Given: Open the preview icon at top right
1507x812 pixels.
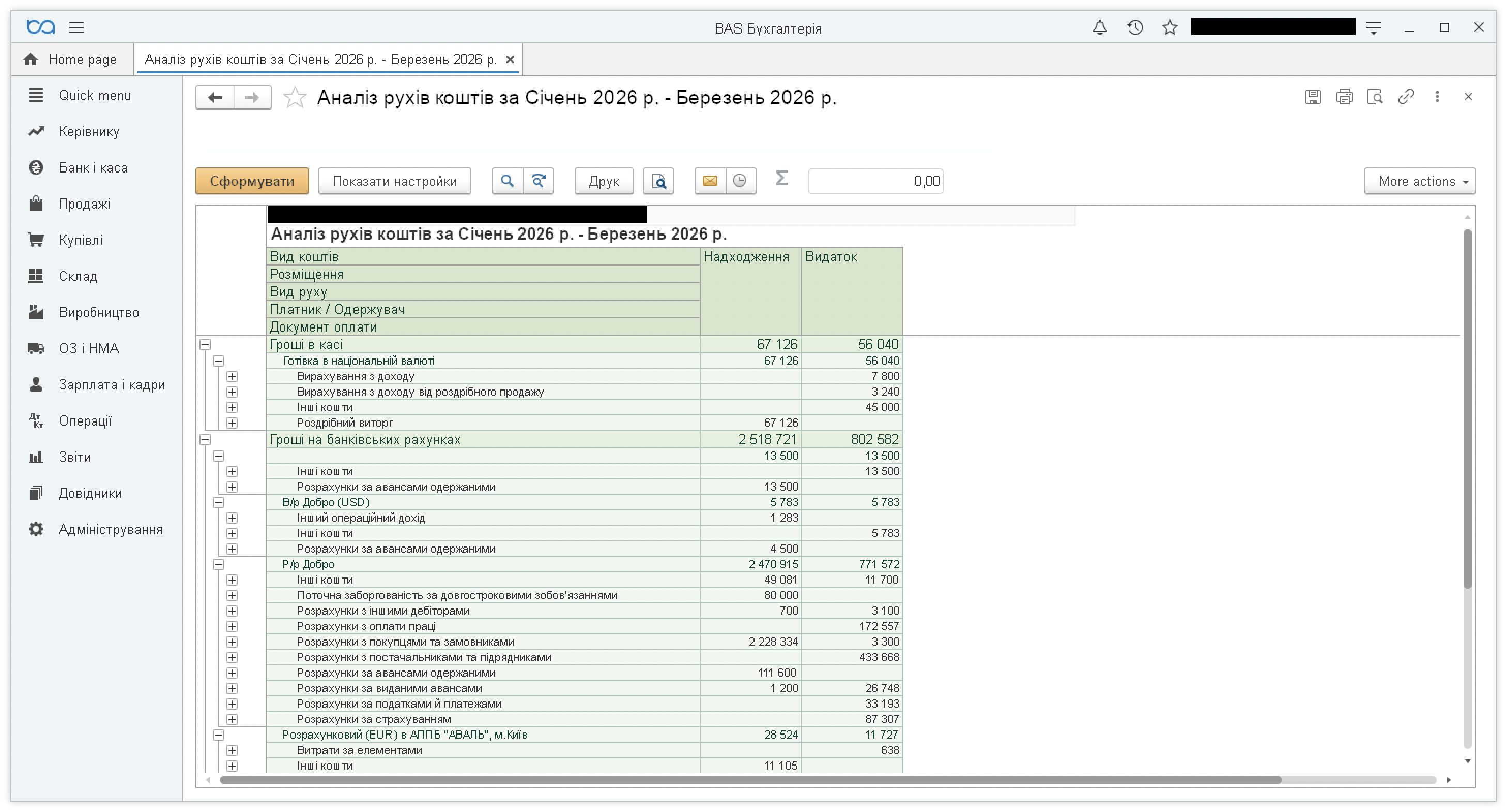Looking at the screenshot, I should pos(1375,97).
